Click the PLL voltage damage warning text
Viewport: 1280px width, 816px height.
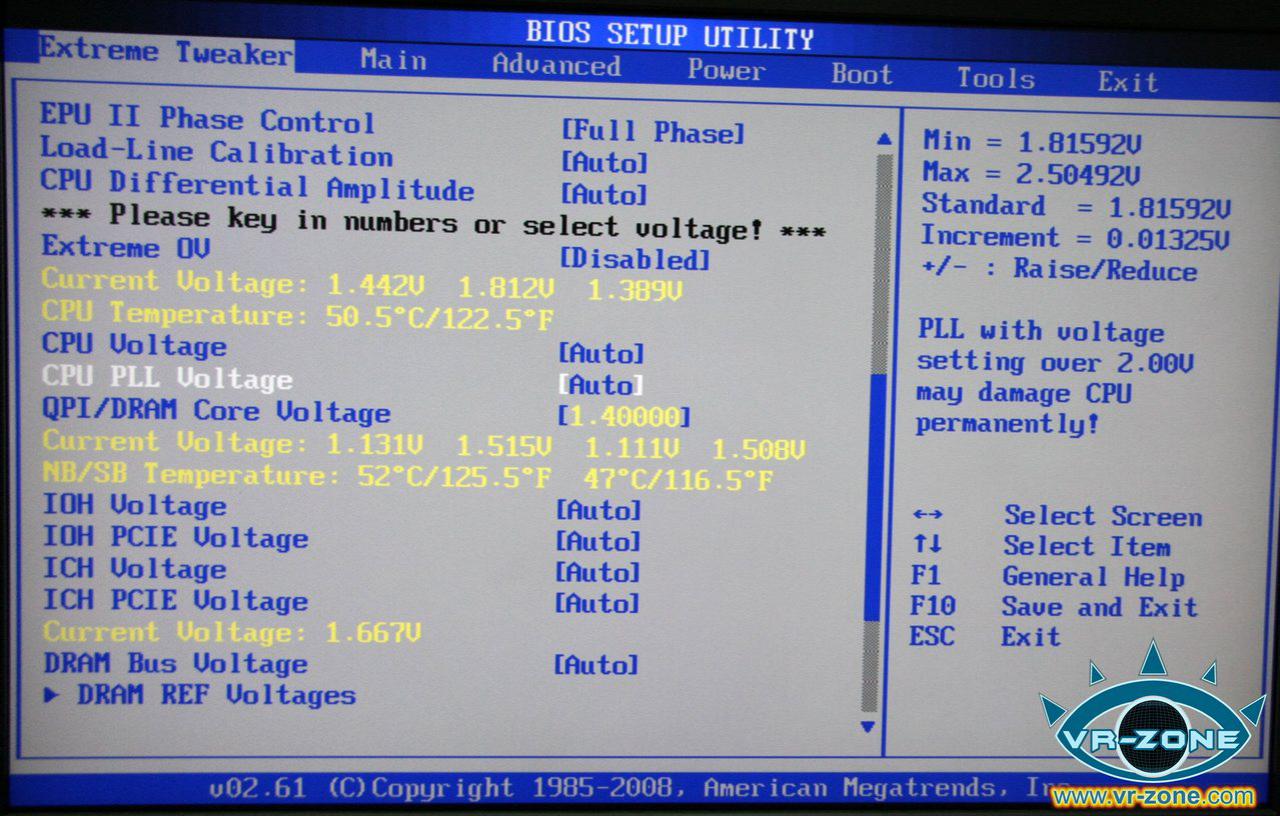pos(1055,377)
